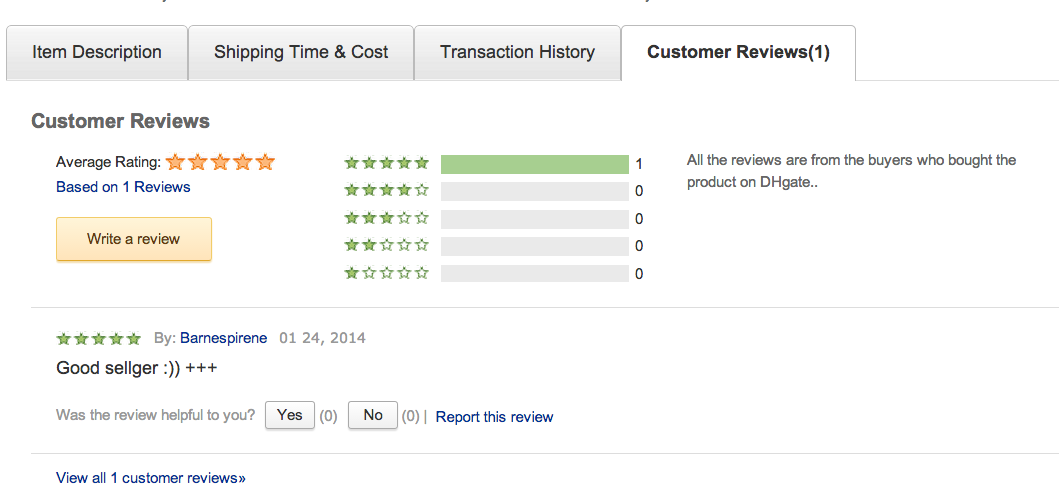
Task: Click the empty four-star rating bar
Action: 535,191
